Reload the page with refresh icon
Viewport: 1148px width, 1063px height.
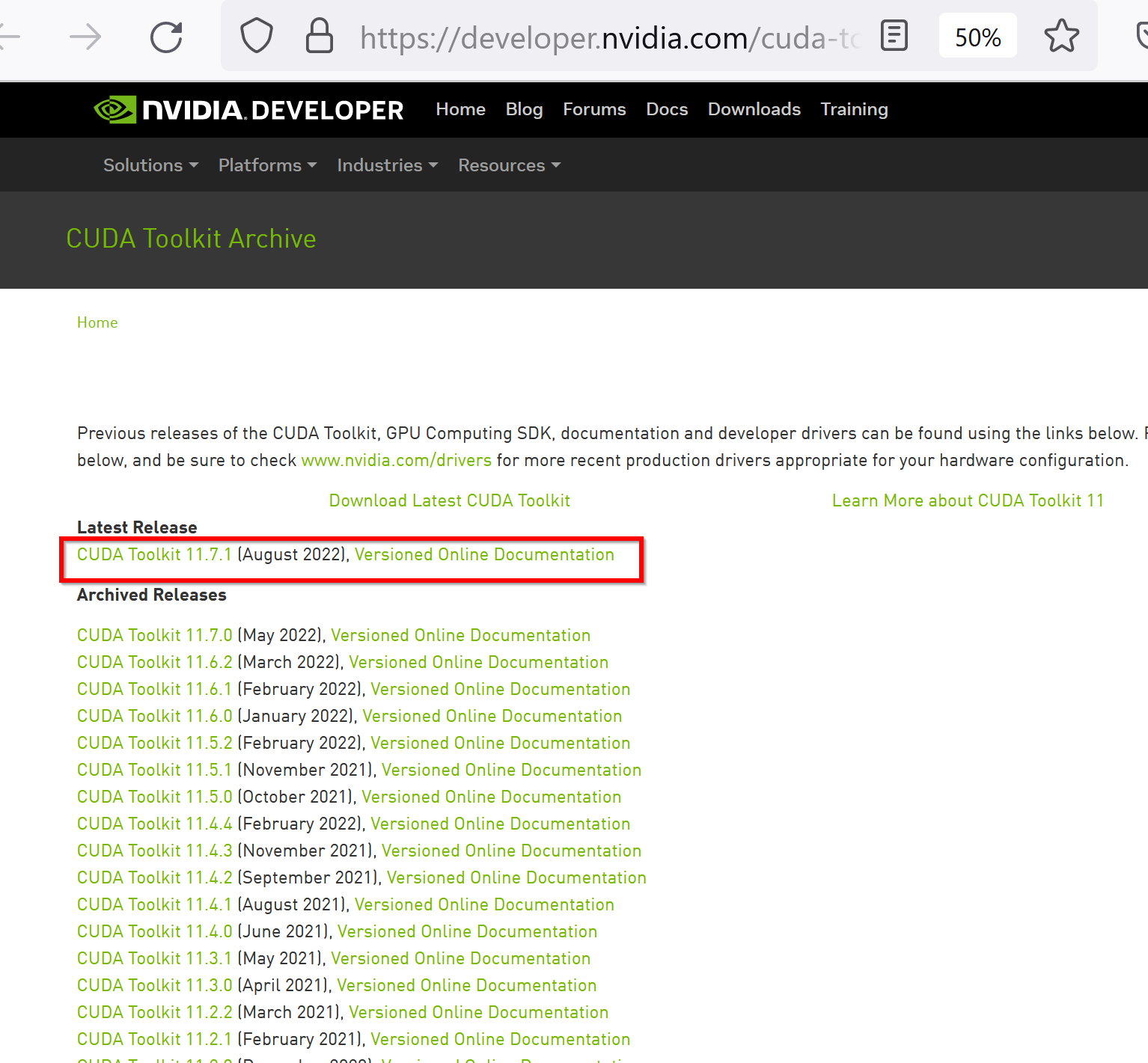point(166,37)
